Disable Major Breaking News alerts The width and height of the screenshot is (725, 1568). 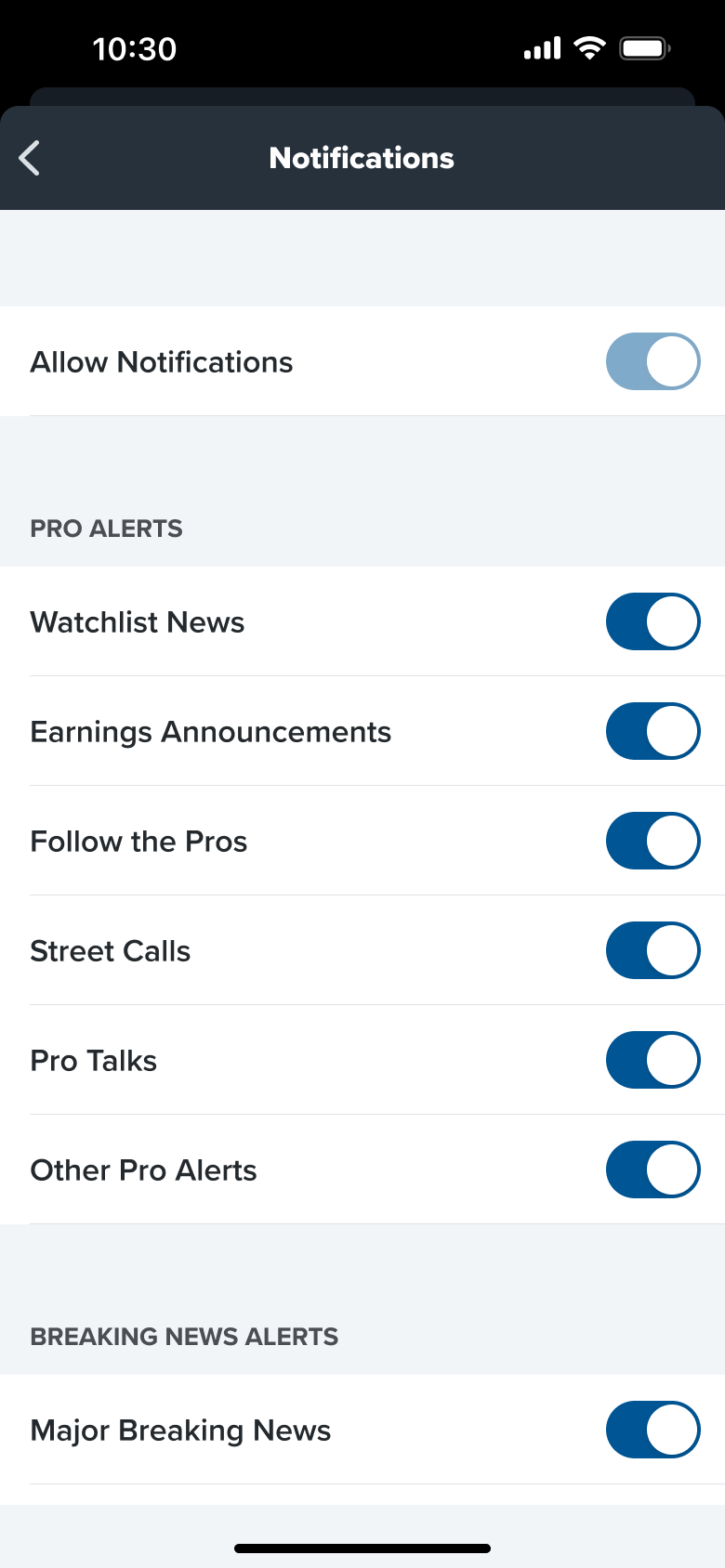(x=652, y=1430)
